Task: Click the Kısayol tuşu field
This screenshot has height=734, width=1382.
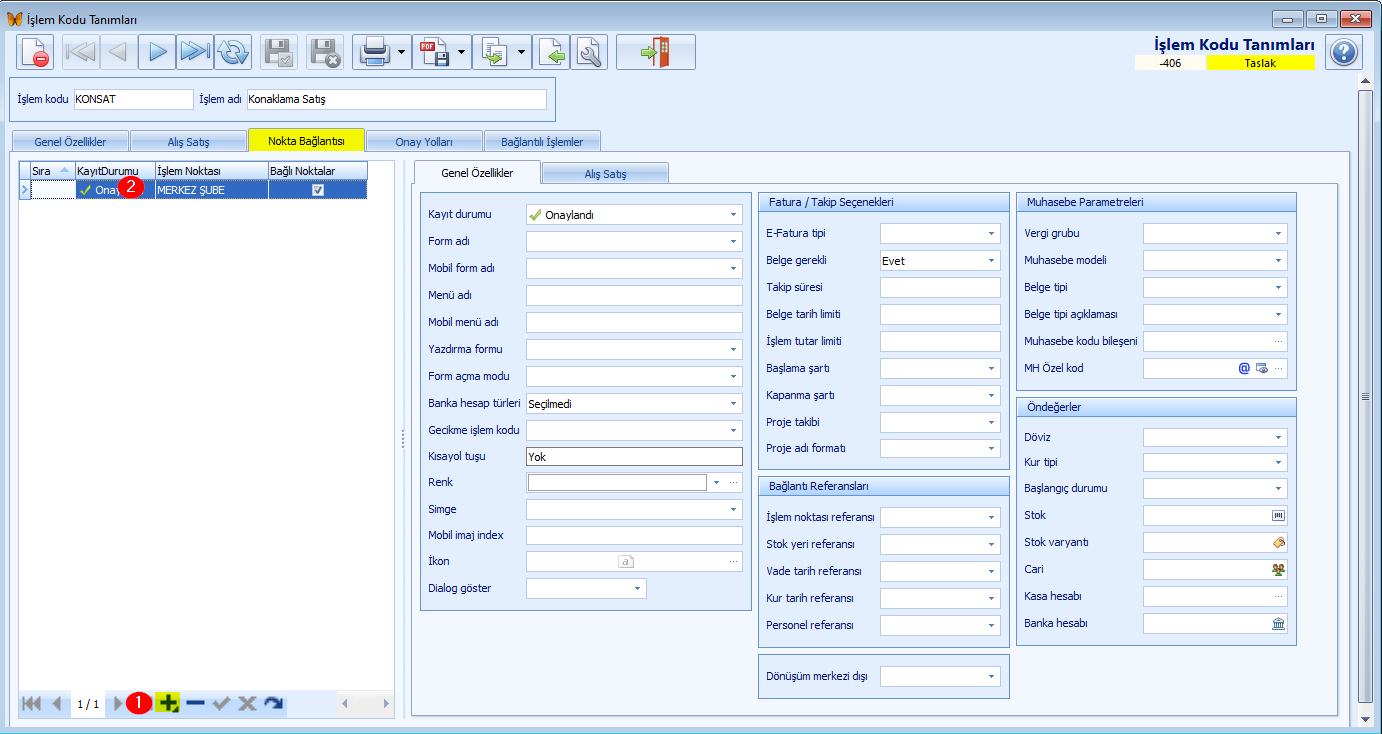Action: click(634, 457)
